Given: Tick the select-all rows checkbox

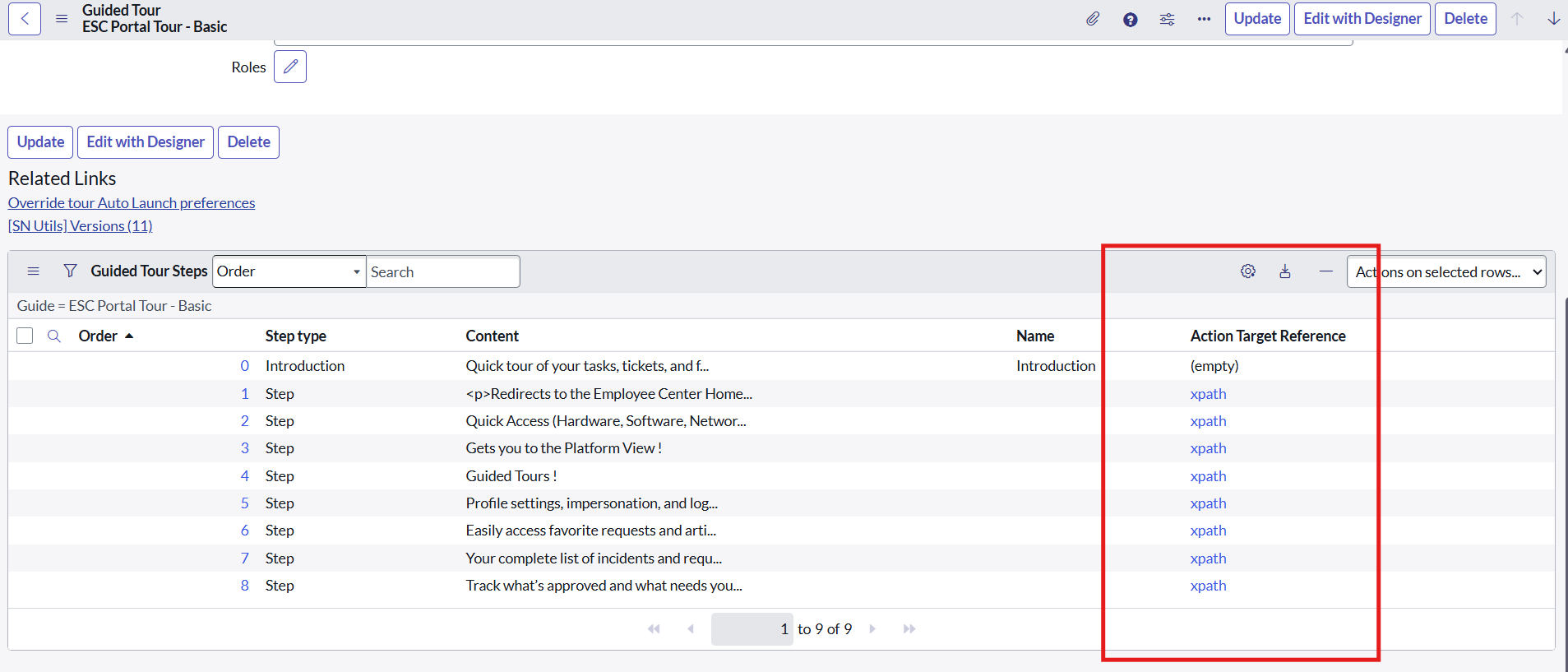Looking at the screenshot, I should coord(25,336).
